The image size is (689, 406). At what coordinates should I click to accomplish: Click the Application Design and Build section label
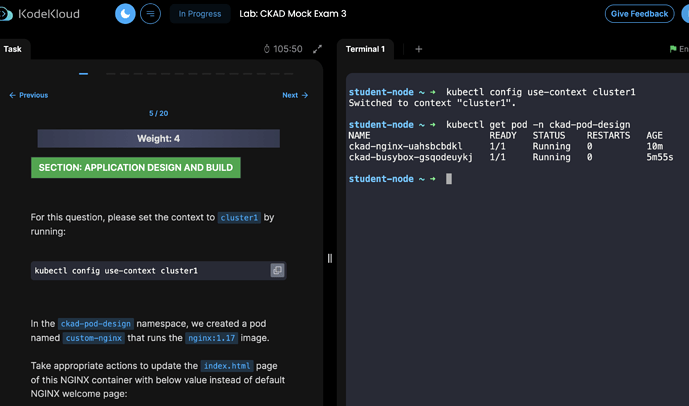pos(136,168)
